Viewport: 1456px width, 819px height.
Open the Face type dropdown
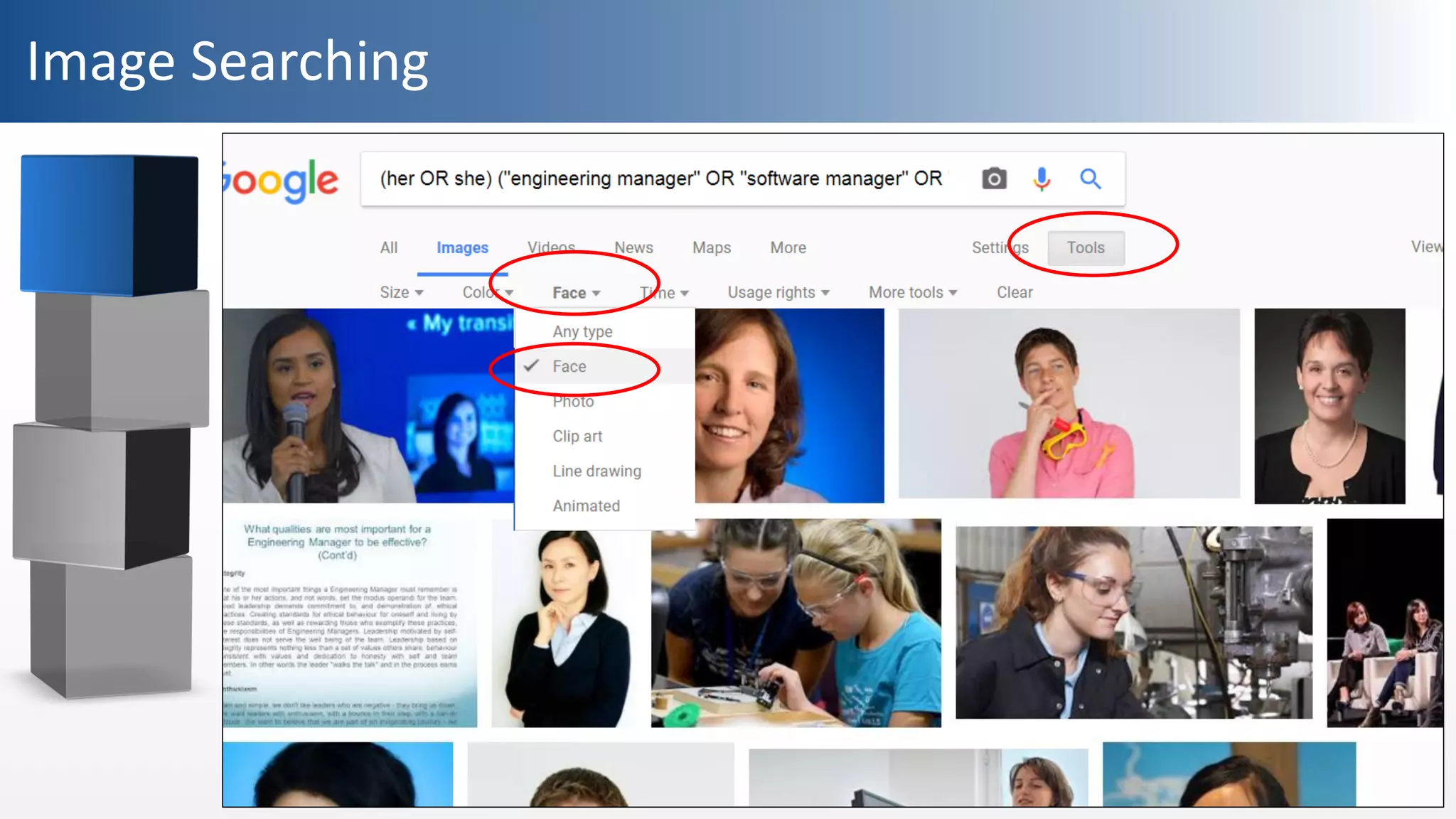coord(577,293)
